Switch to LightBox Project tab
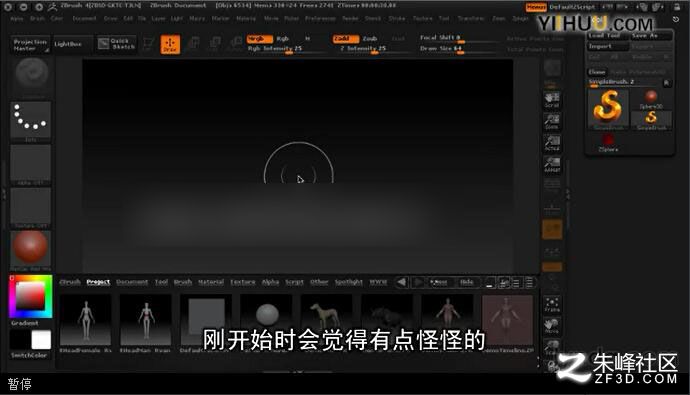 click(x=98, y=282)
